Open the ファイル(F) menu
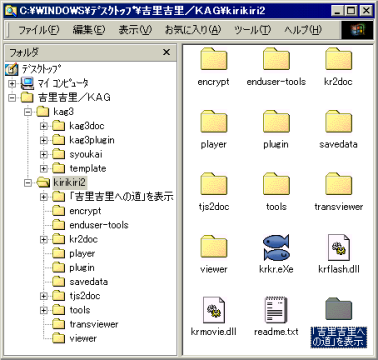 (39, 30)
